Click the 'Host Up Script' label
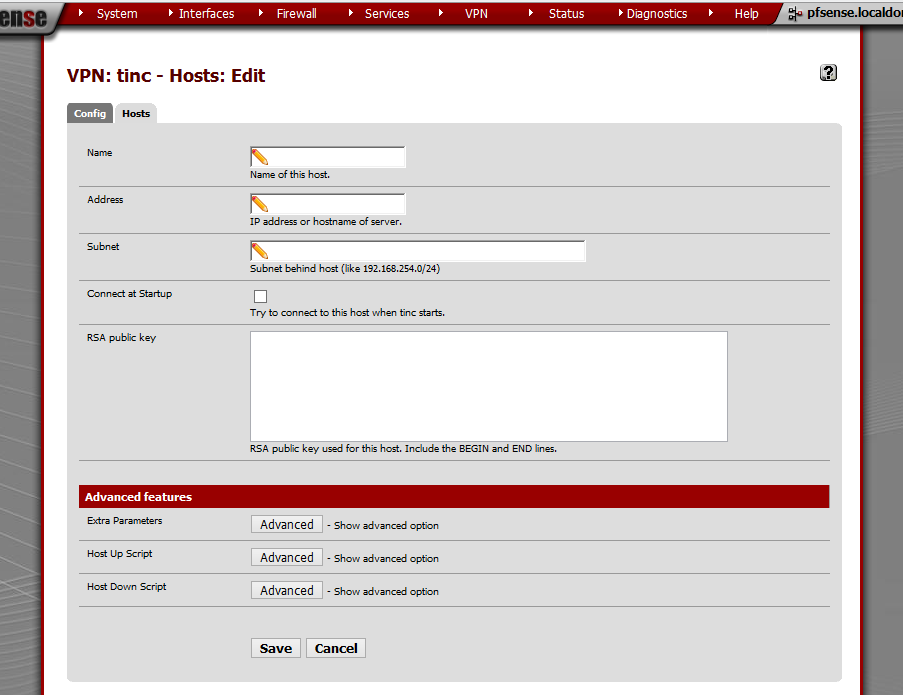The height and width of the screenshot is (695, 903). tap(120, 553)
